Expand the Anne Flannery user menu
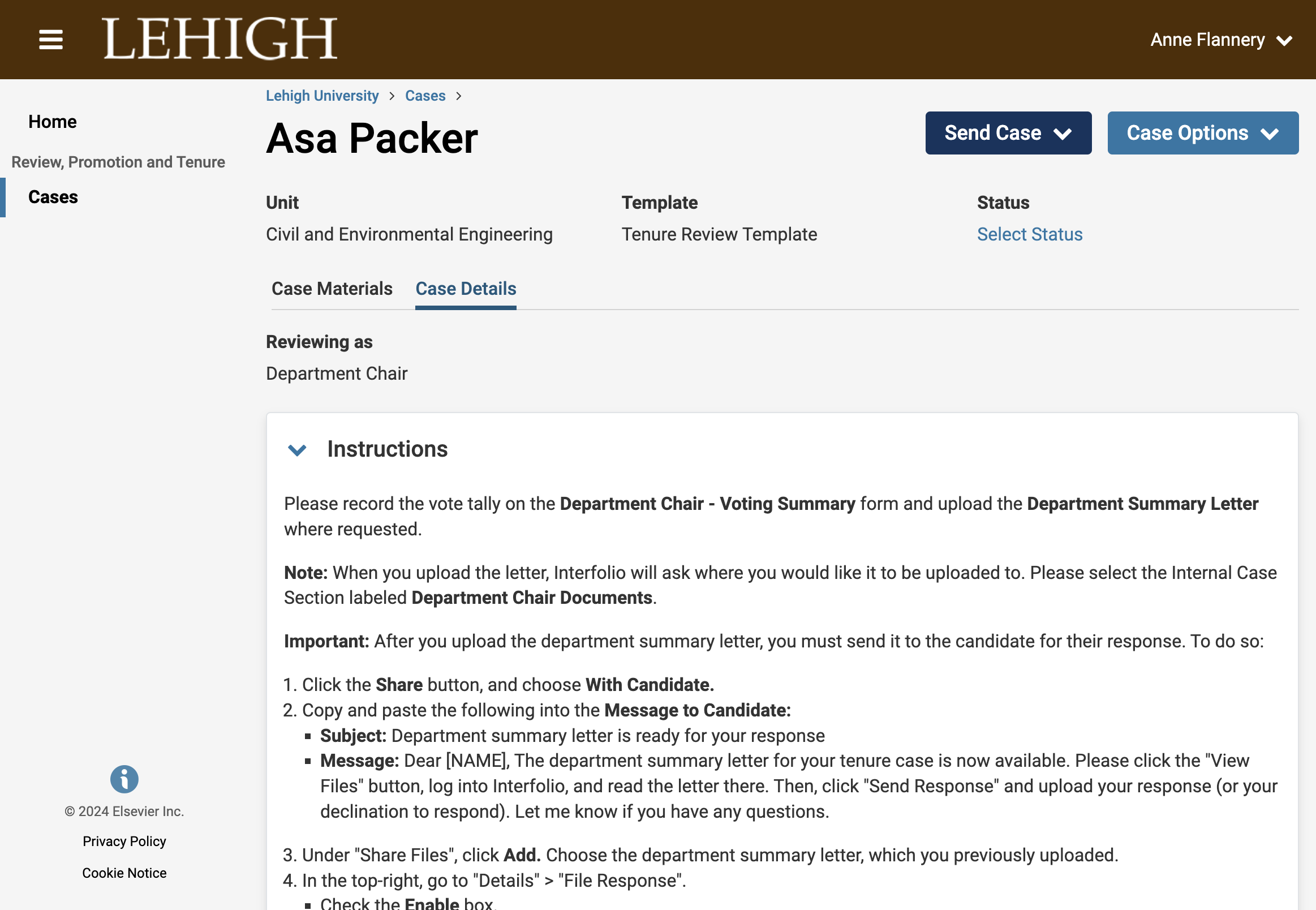Viewport: 1316px width, 910px height. tap(1221, 40)
